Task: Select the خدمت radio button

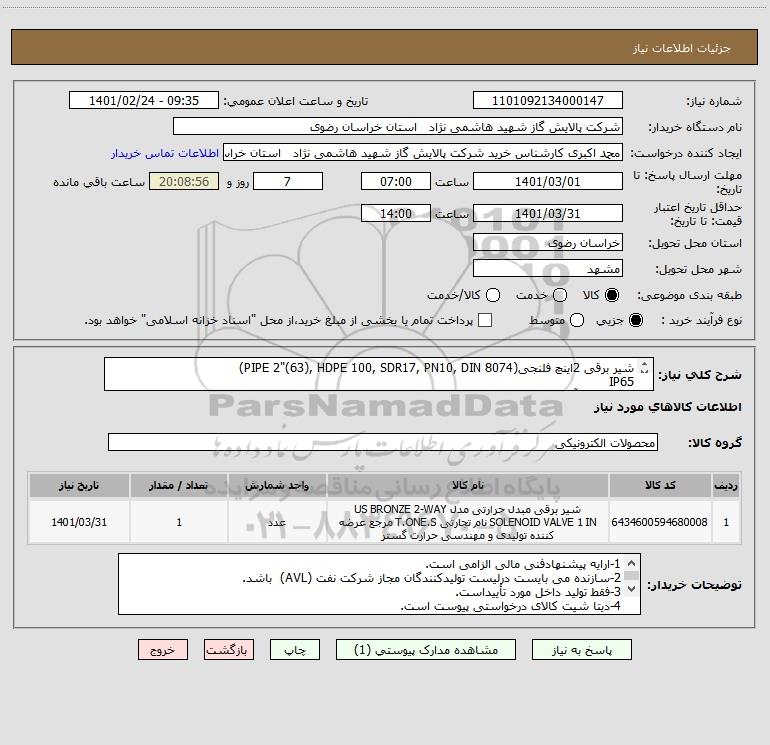Action: [560, 295]
